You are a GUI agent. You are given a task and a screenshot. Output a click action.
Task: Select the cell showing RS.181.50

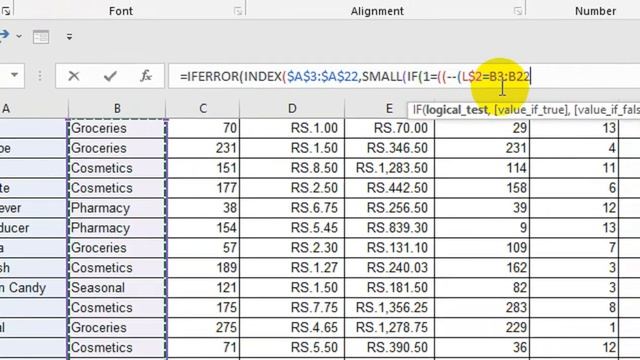389,288
